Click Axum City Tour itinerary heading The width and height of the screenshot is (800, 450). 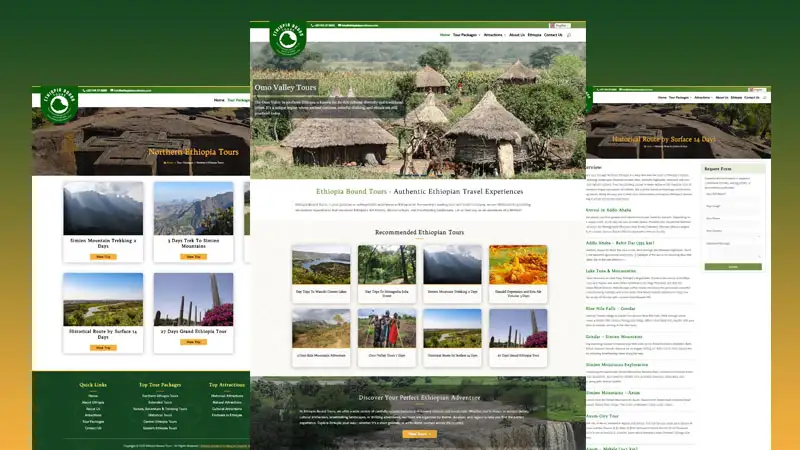602,416
